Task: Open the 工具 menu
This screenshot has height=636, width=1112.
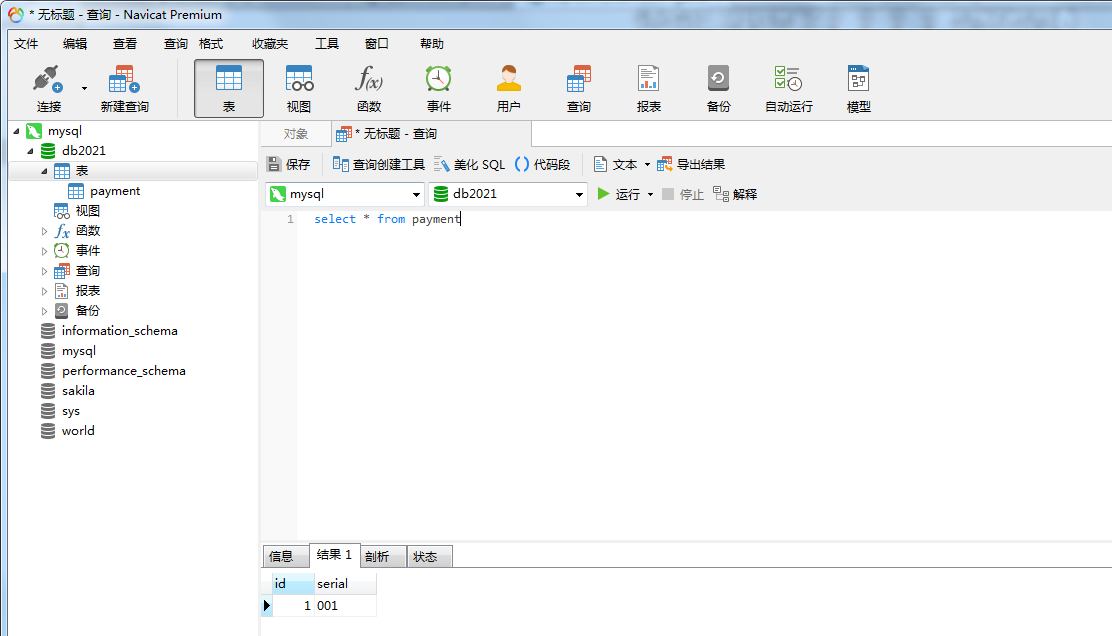Action: pos(329,43)
